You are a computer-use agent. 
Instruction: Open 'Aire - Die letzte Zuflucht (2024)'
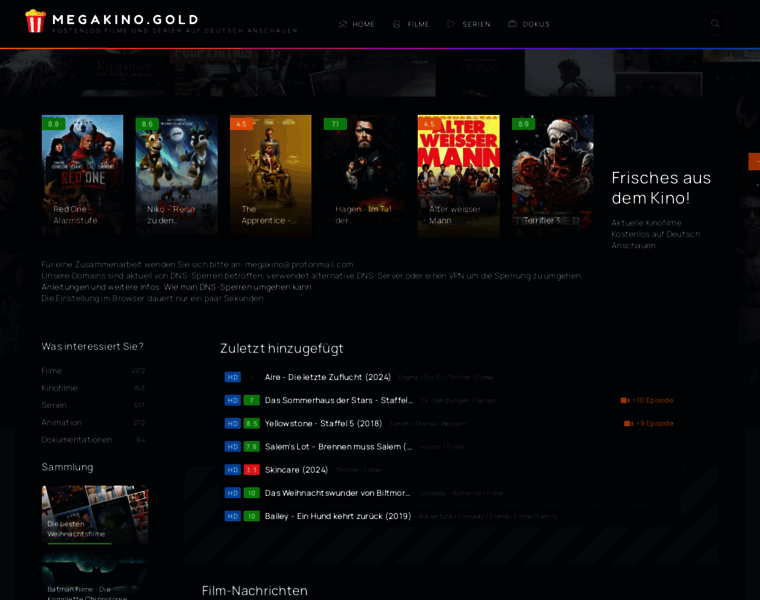coord(328,377)
